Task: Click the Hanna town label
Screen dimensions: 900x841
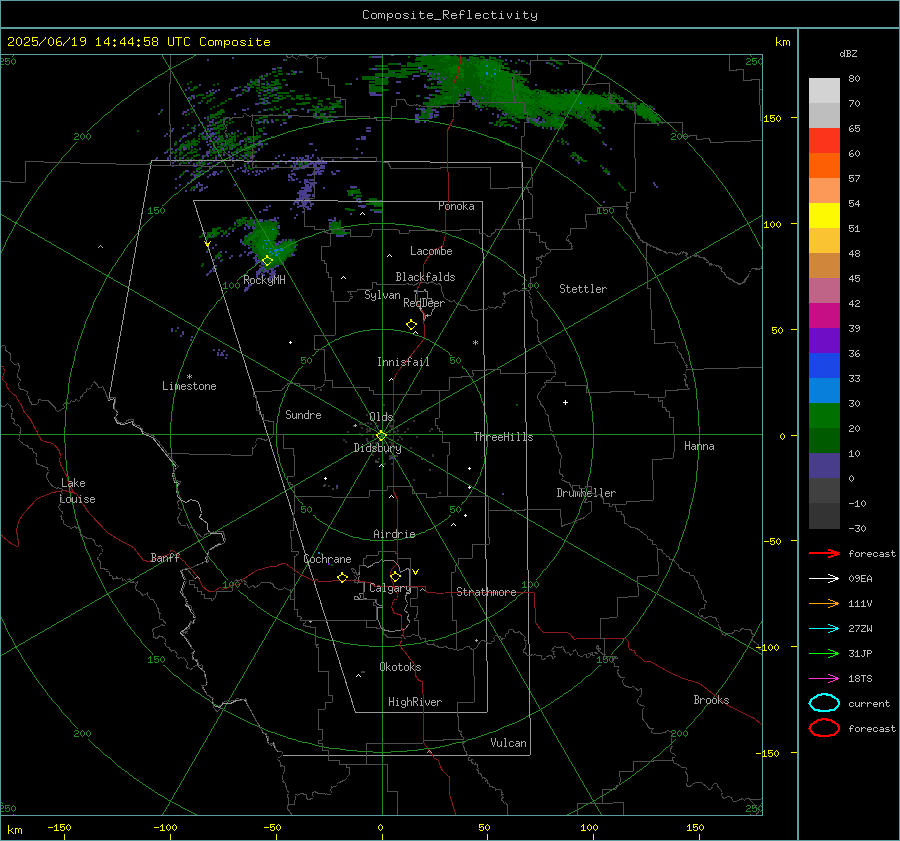Action: point(699,446)
